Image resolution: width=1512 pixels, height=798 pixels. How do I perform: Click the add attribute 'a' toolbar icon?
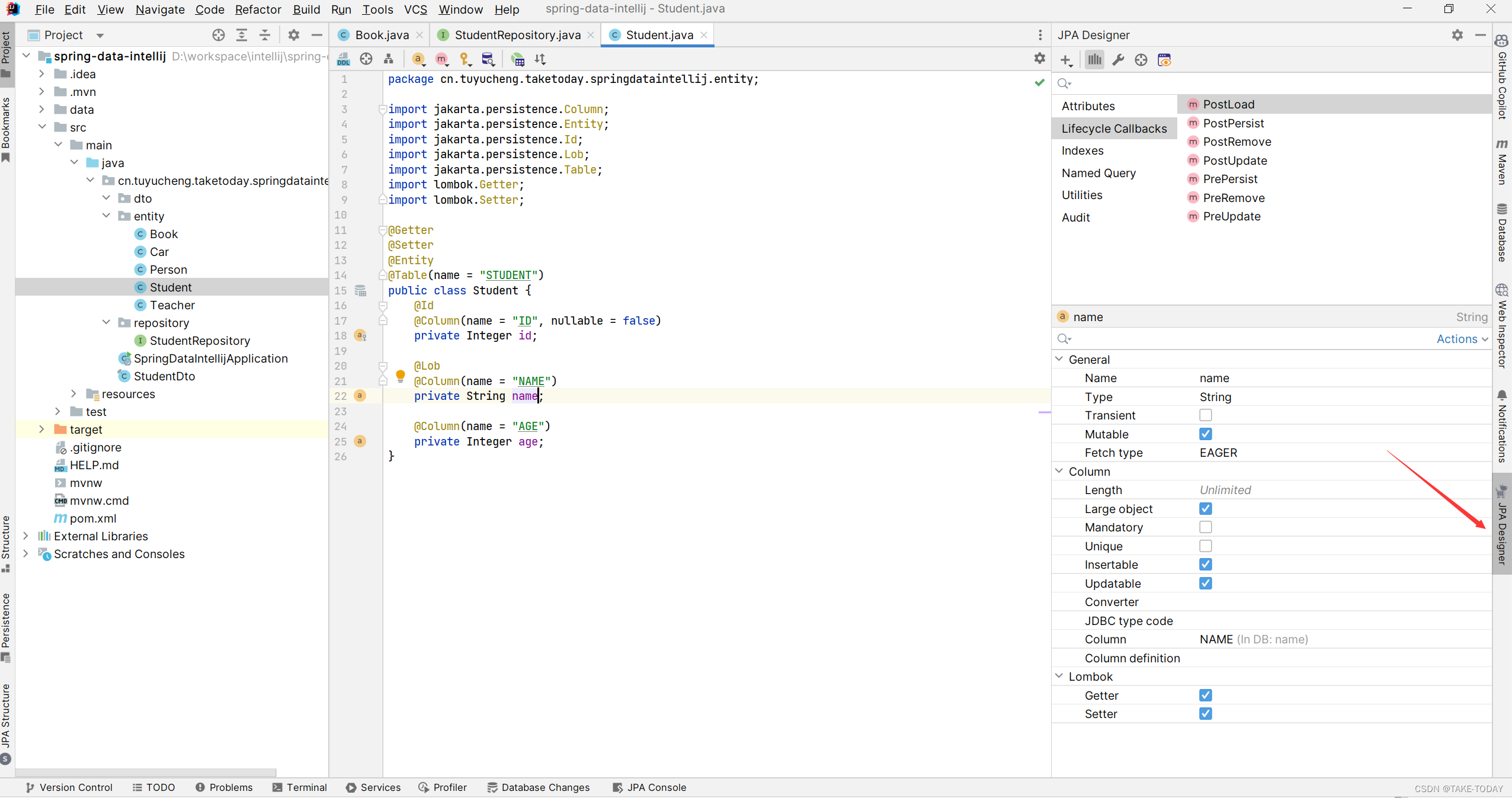pyautogui.click(x=418, y=59)
